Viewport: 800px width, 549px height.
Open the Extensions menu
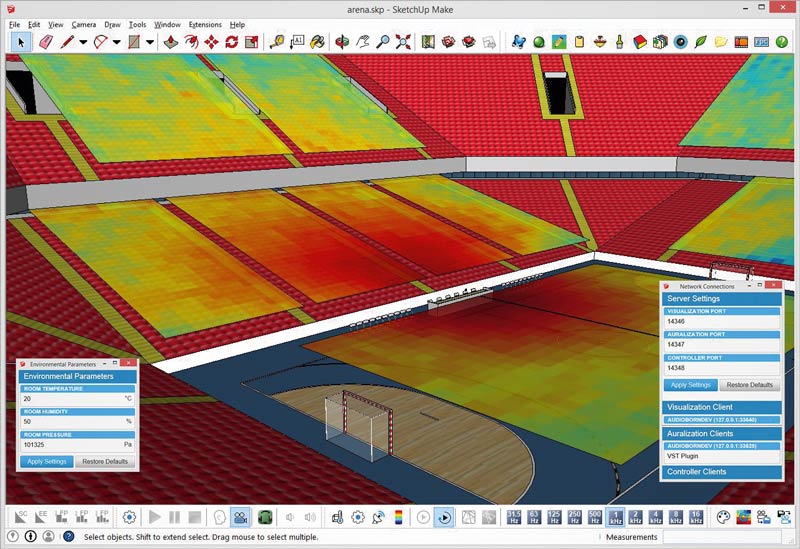coord(204,24)
